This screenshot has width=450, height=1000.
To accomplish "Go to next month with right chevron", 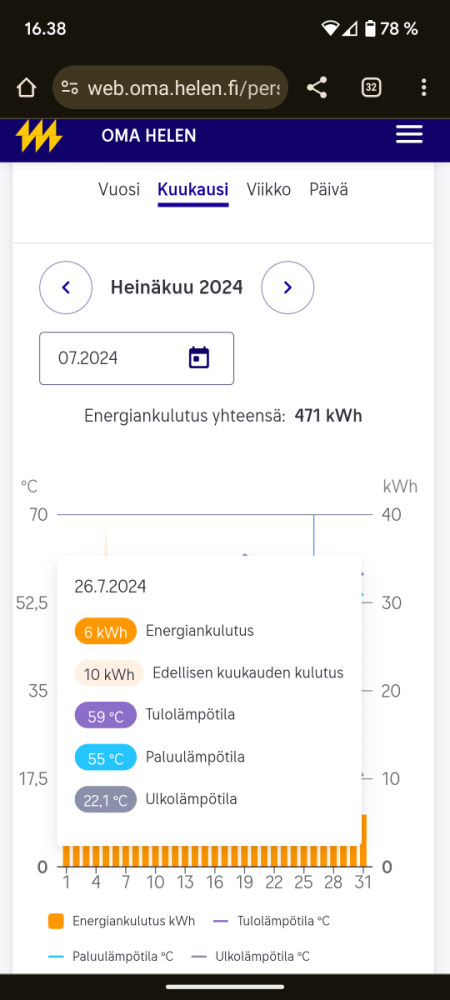I will [x=287, y=288].
